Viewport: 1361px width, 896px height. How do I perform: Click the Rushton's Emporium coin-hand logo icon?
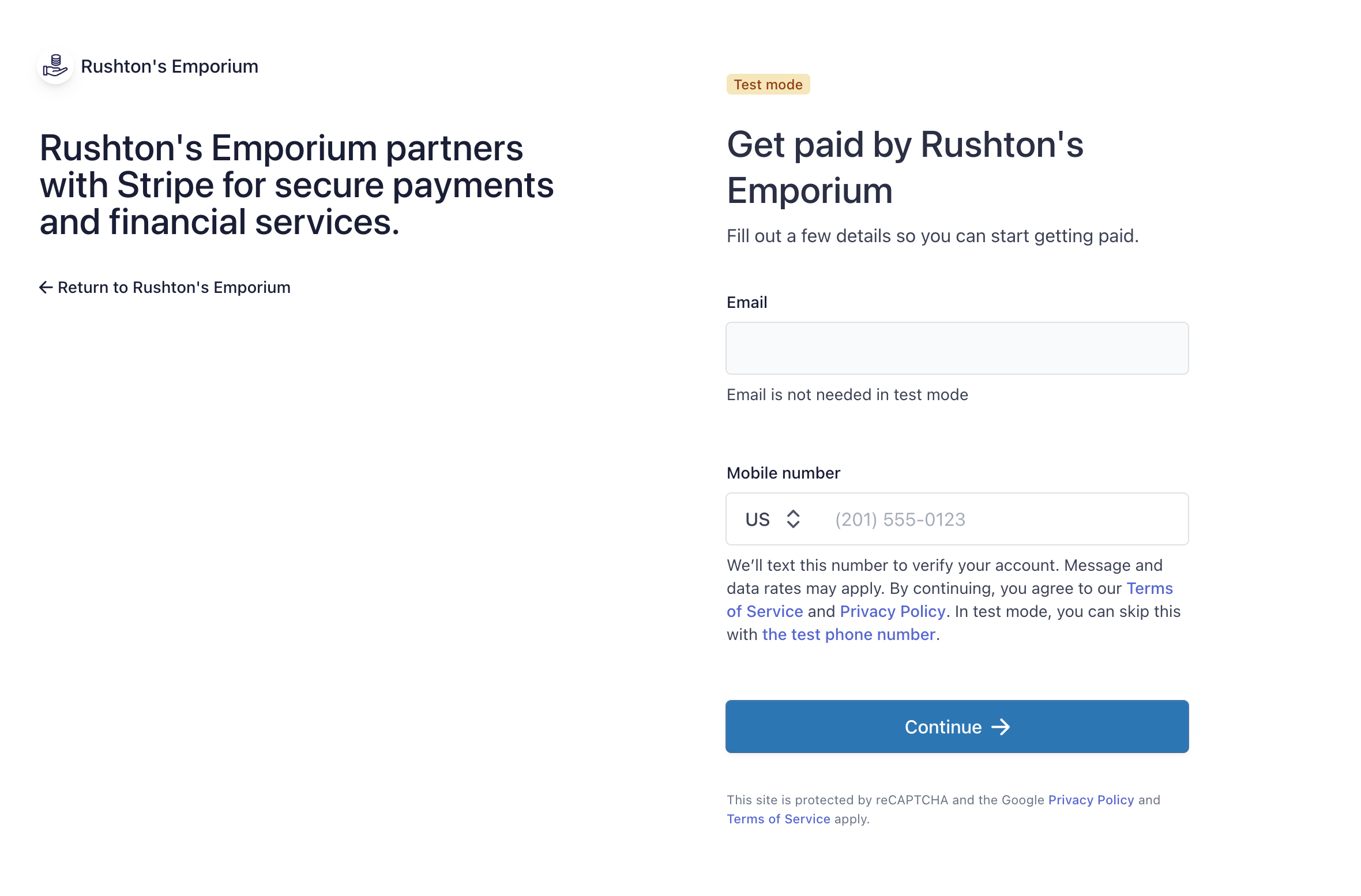[55, 66]
